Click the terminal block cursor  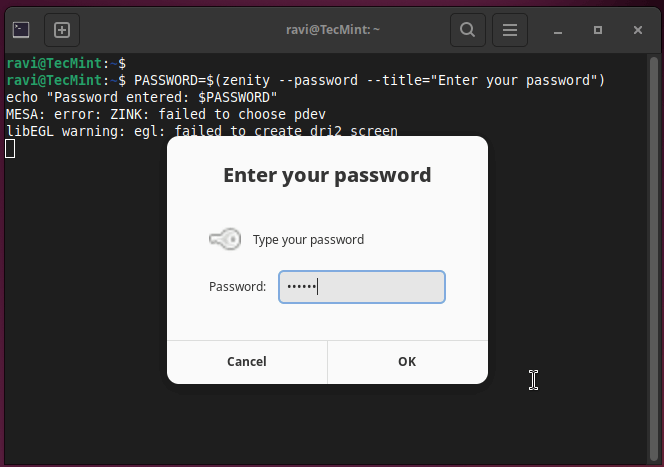pyautogui.click(x=10, y=149)
